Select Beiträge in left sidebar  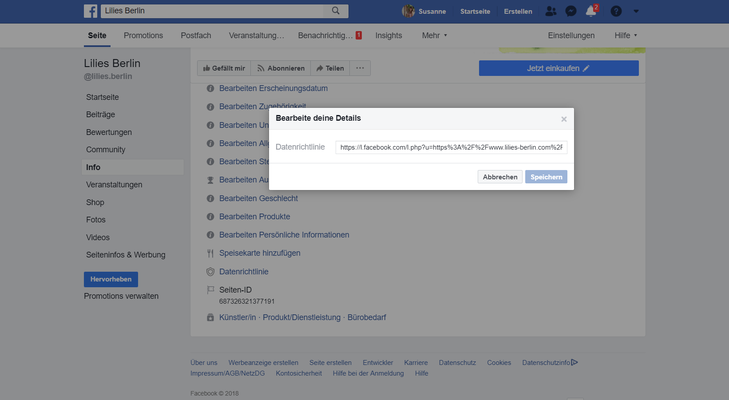(x=100, y=114)
